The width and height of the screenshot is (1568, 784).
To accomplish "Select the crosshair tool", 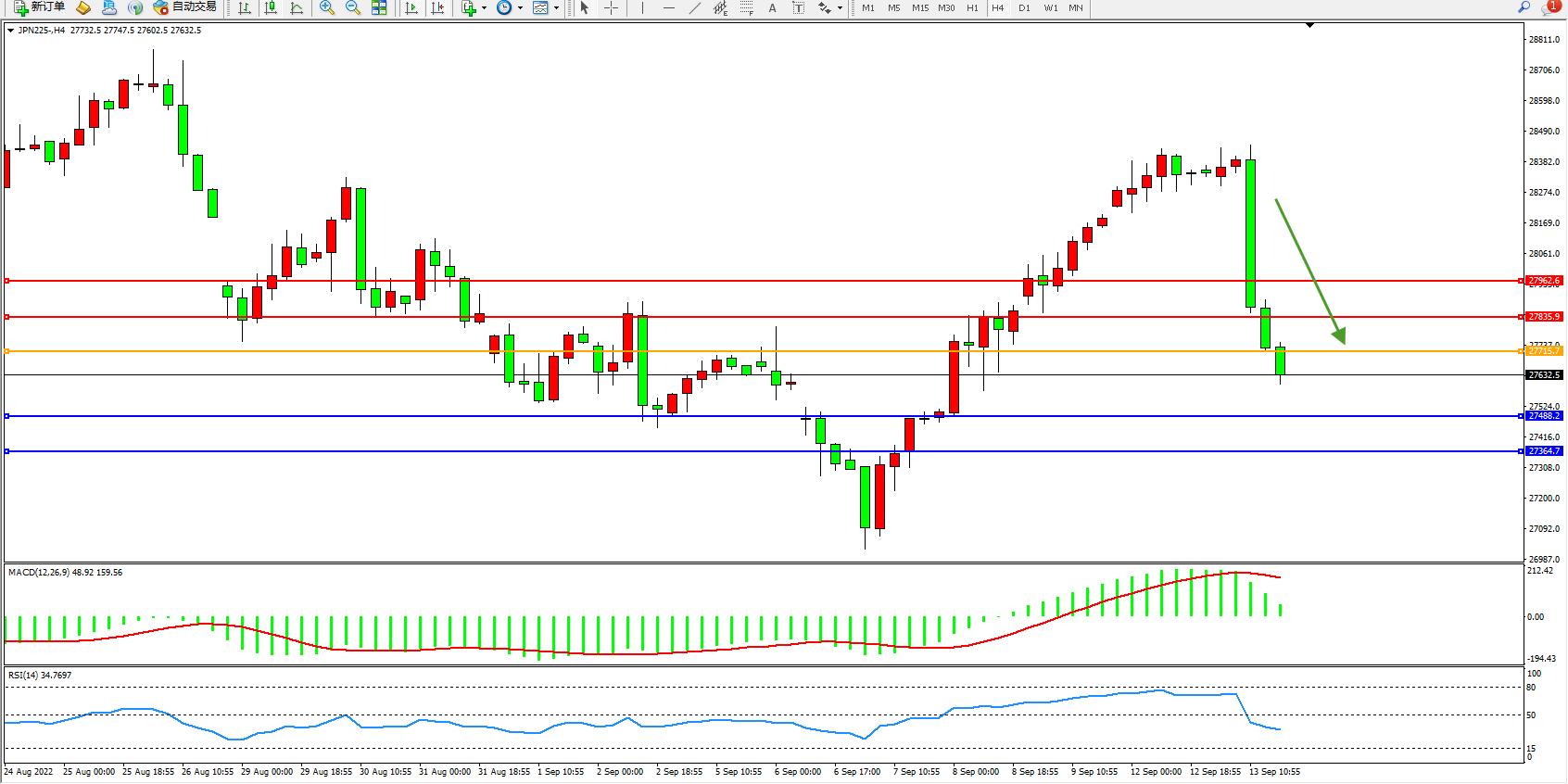I will 611,7.
